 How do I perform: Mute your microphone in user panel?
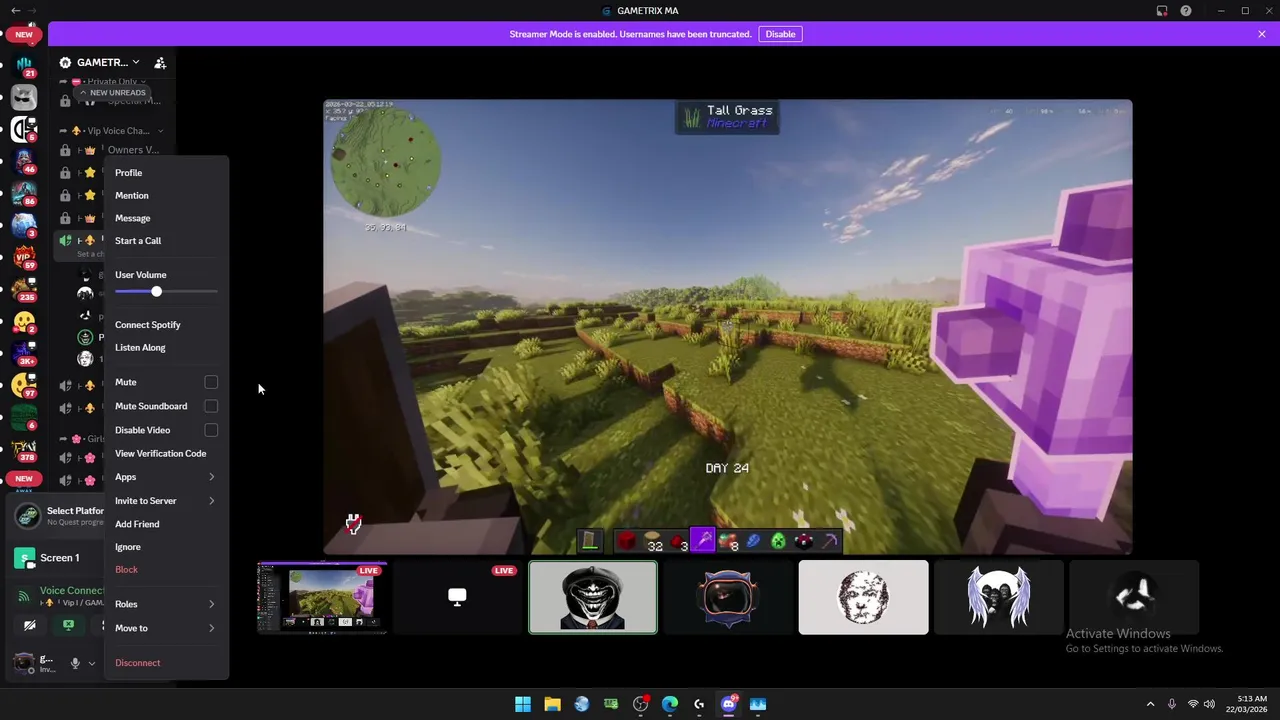point(74,663)
